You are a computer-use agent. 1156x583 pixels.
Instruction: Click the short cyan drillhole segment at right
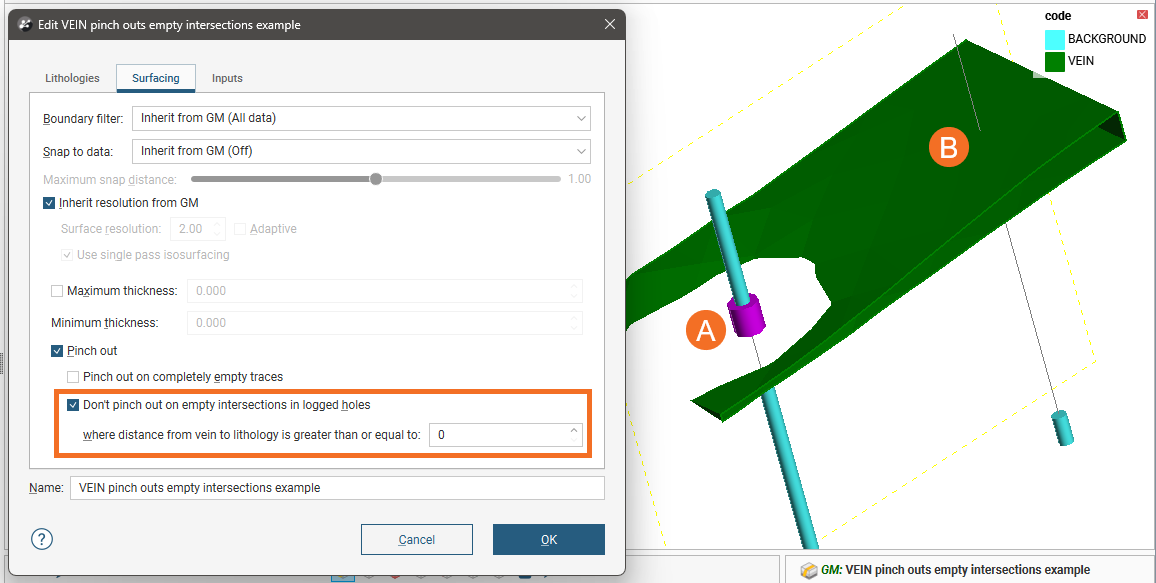tap(1062, 429)
